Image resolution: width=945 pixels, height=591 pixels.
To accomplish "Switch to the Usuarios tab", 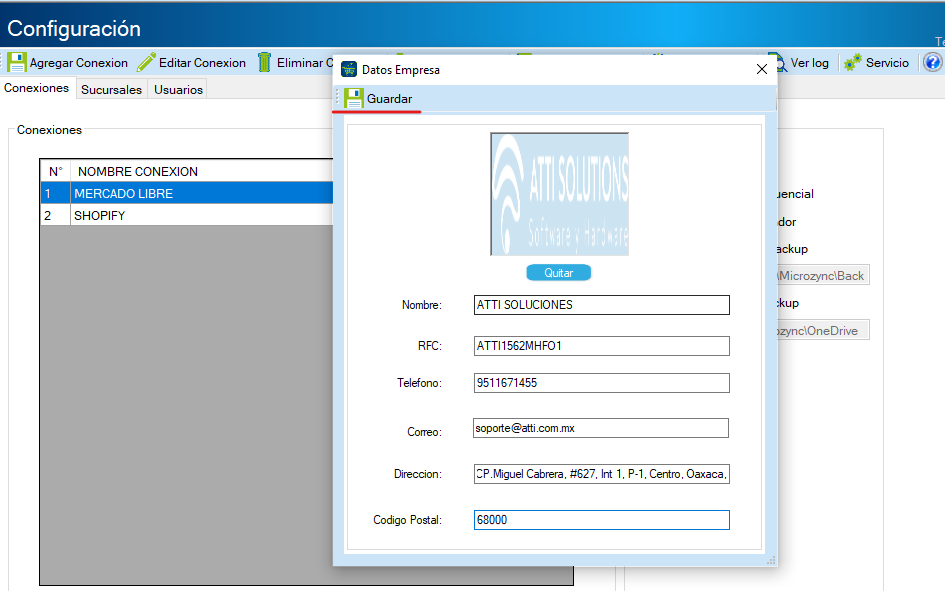I will pyautogui.click(x=178, y=89).
